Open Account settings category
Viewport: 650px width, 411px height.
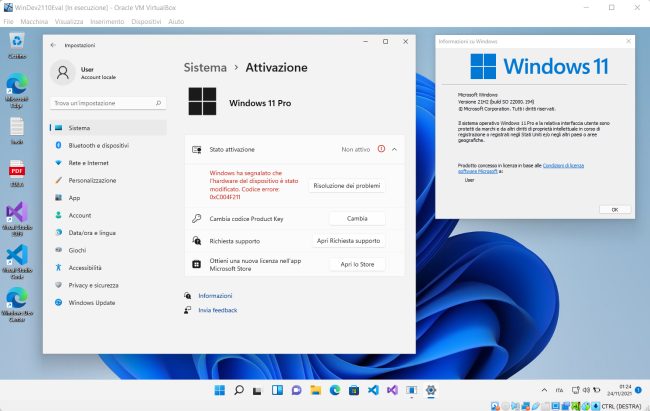pyautogui.click(x=108, y=215)
